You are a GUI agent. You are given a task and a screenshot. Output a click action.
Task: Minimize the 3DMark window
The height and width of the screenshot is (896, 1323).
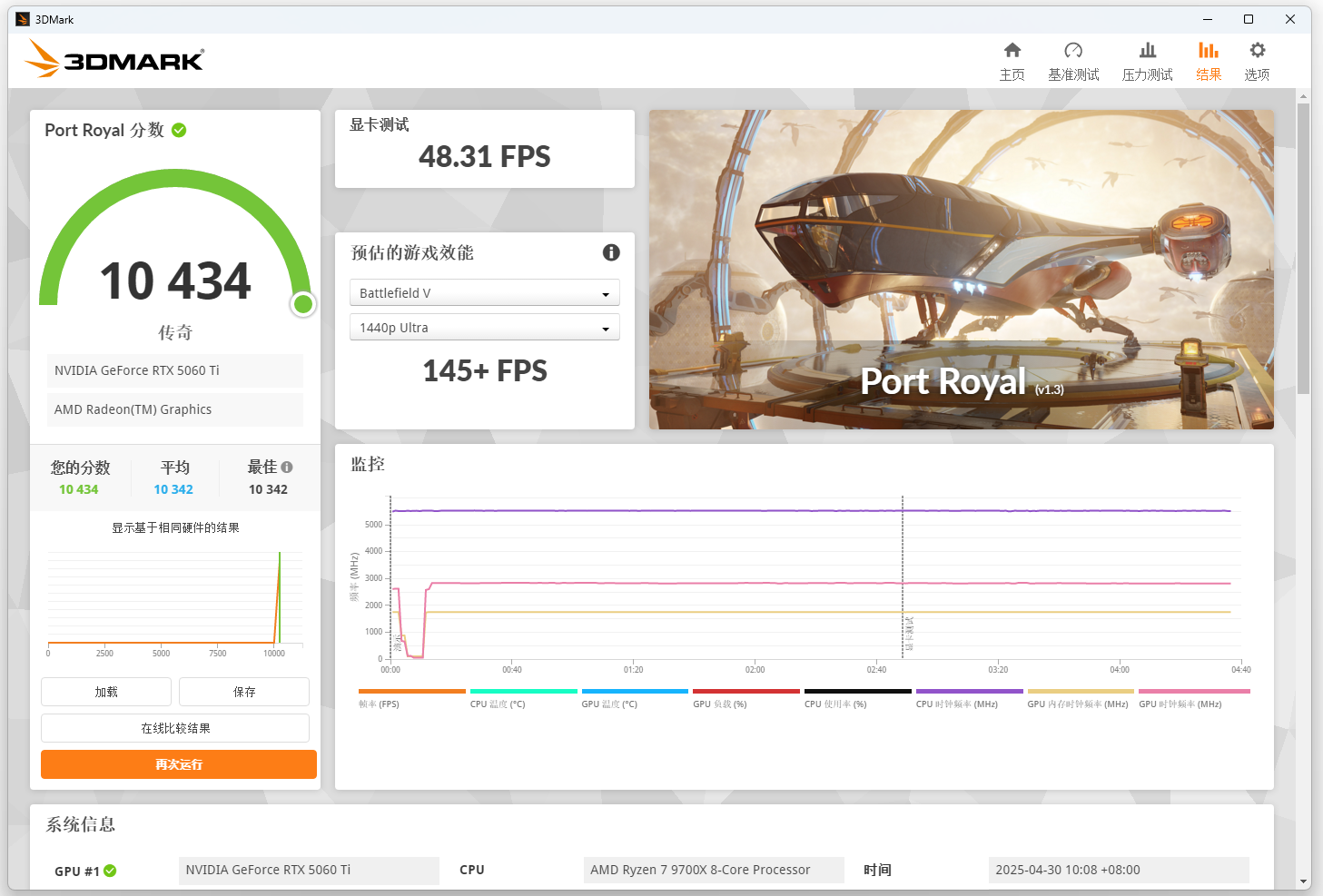(x=1208, y=19)
